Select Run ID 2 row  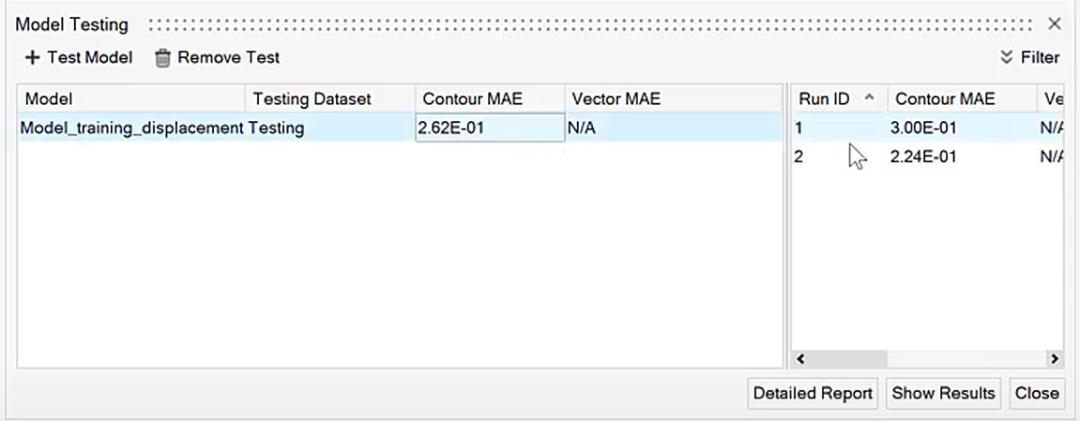(927, 157)
